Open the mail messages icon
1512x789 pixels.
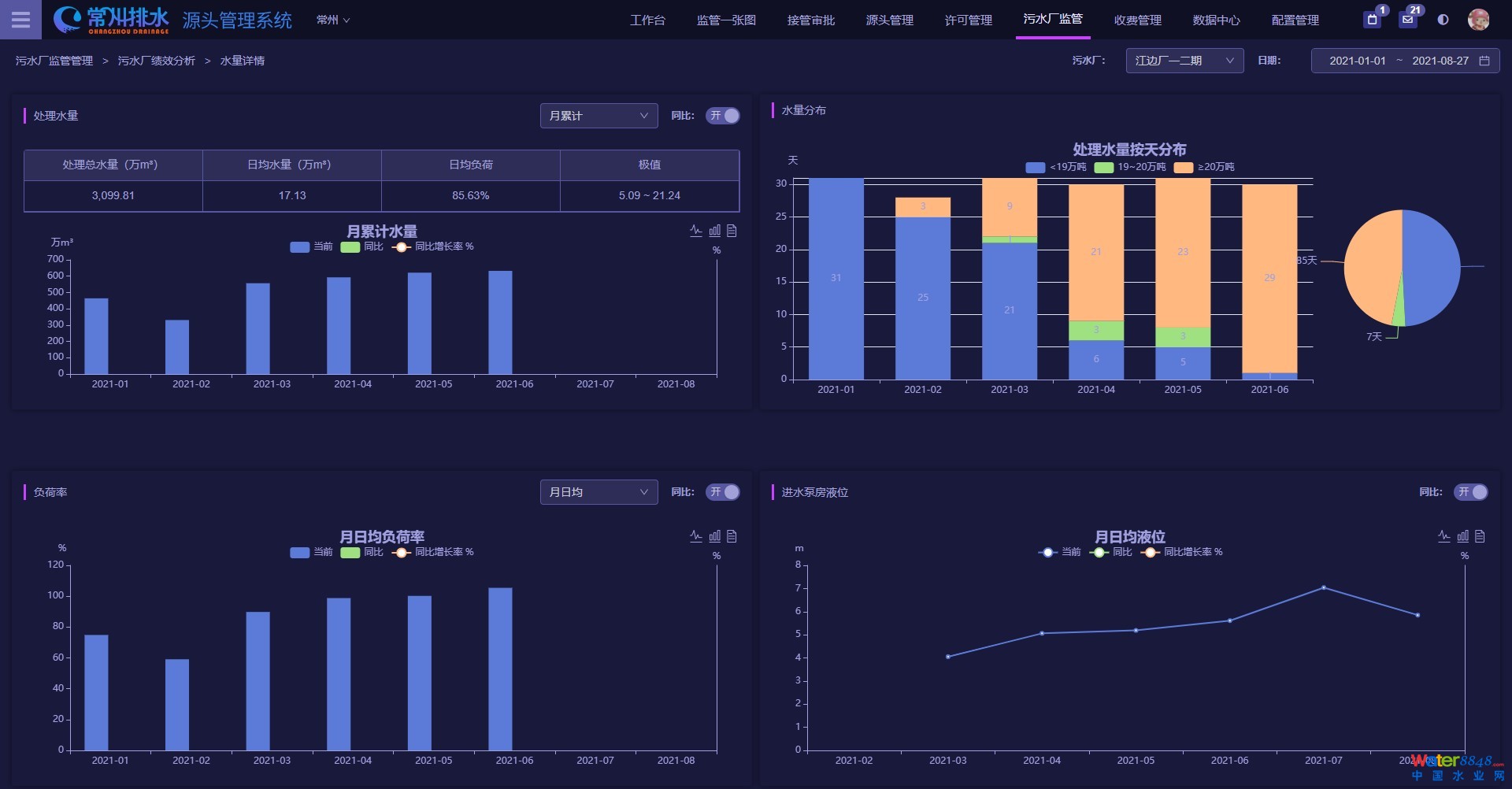[x=1408, y=20]
